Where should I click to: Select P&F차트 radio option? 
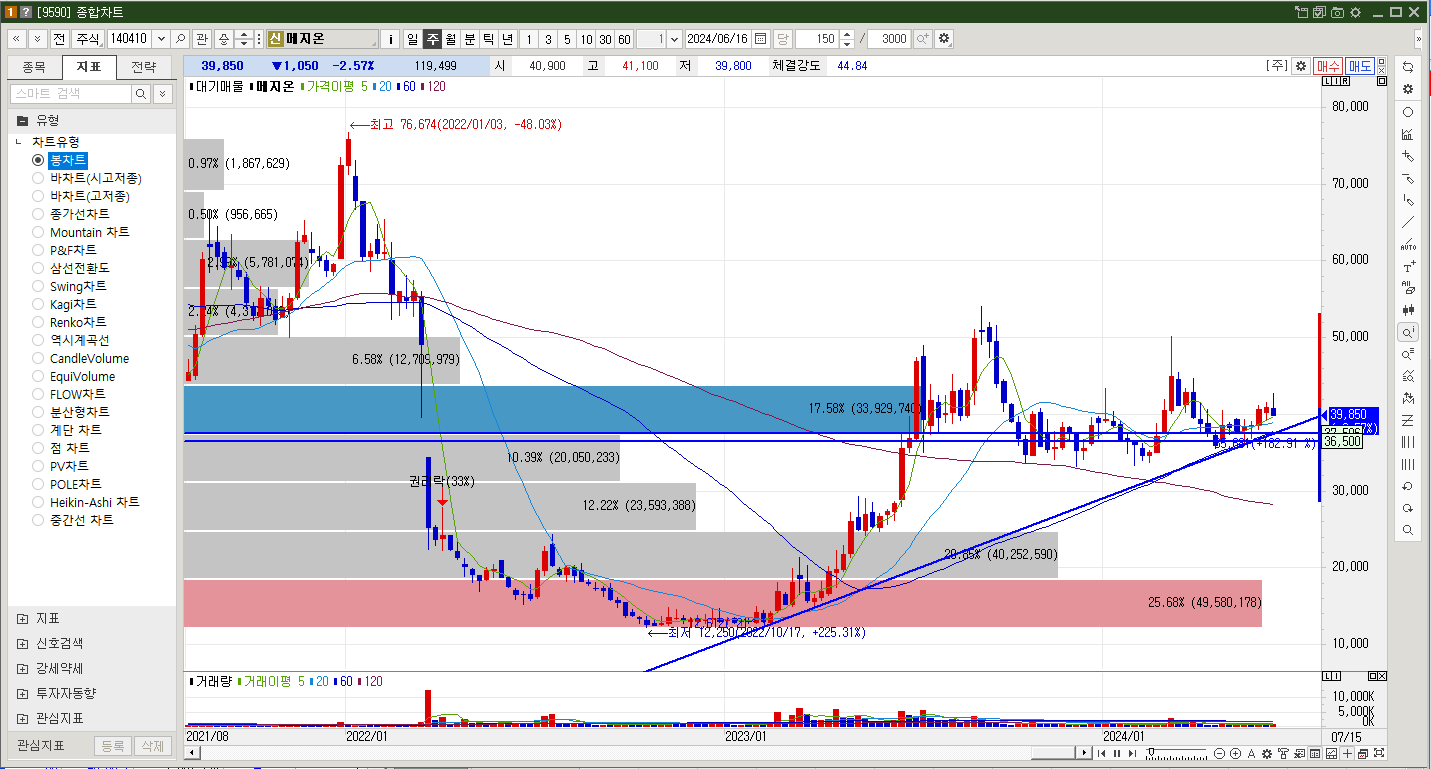38,250
